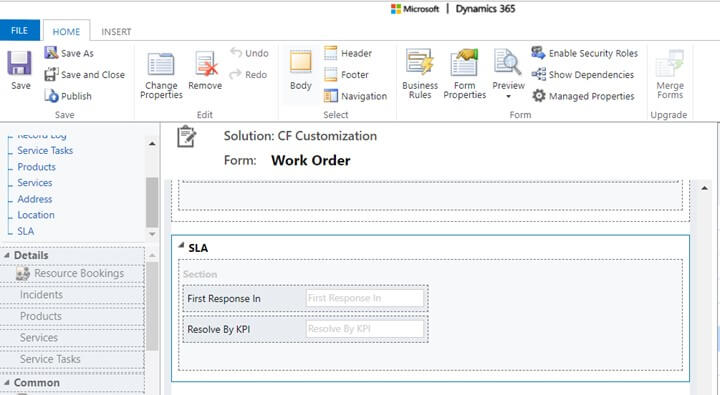Jump to Address in the form tree

(x=34, y=199)
